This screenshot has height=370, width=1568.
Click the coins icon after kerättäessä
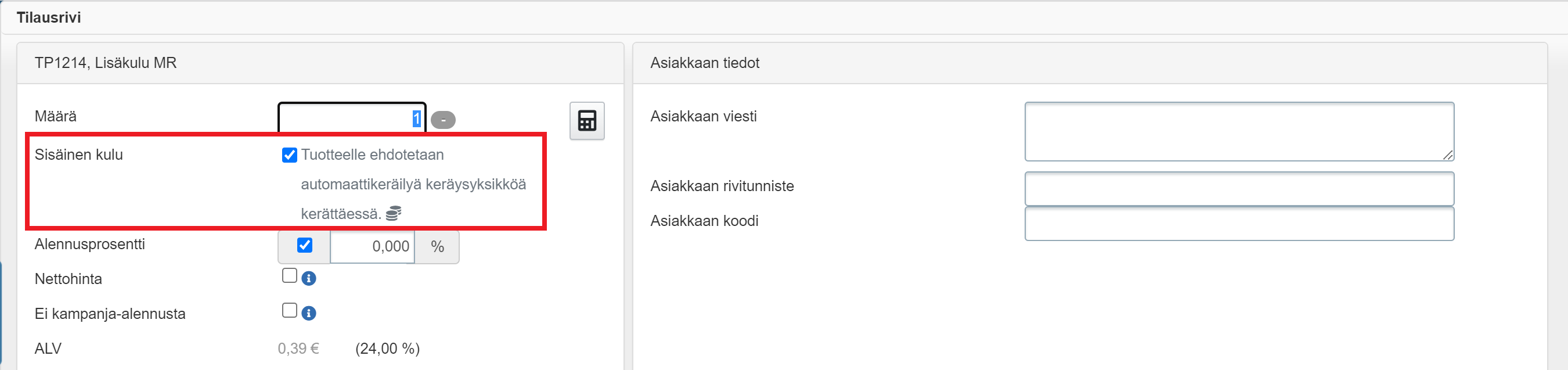(x=393, y=213)
